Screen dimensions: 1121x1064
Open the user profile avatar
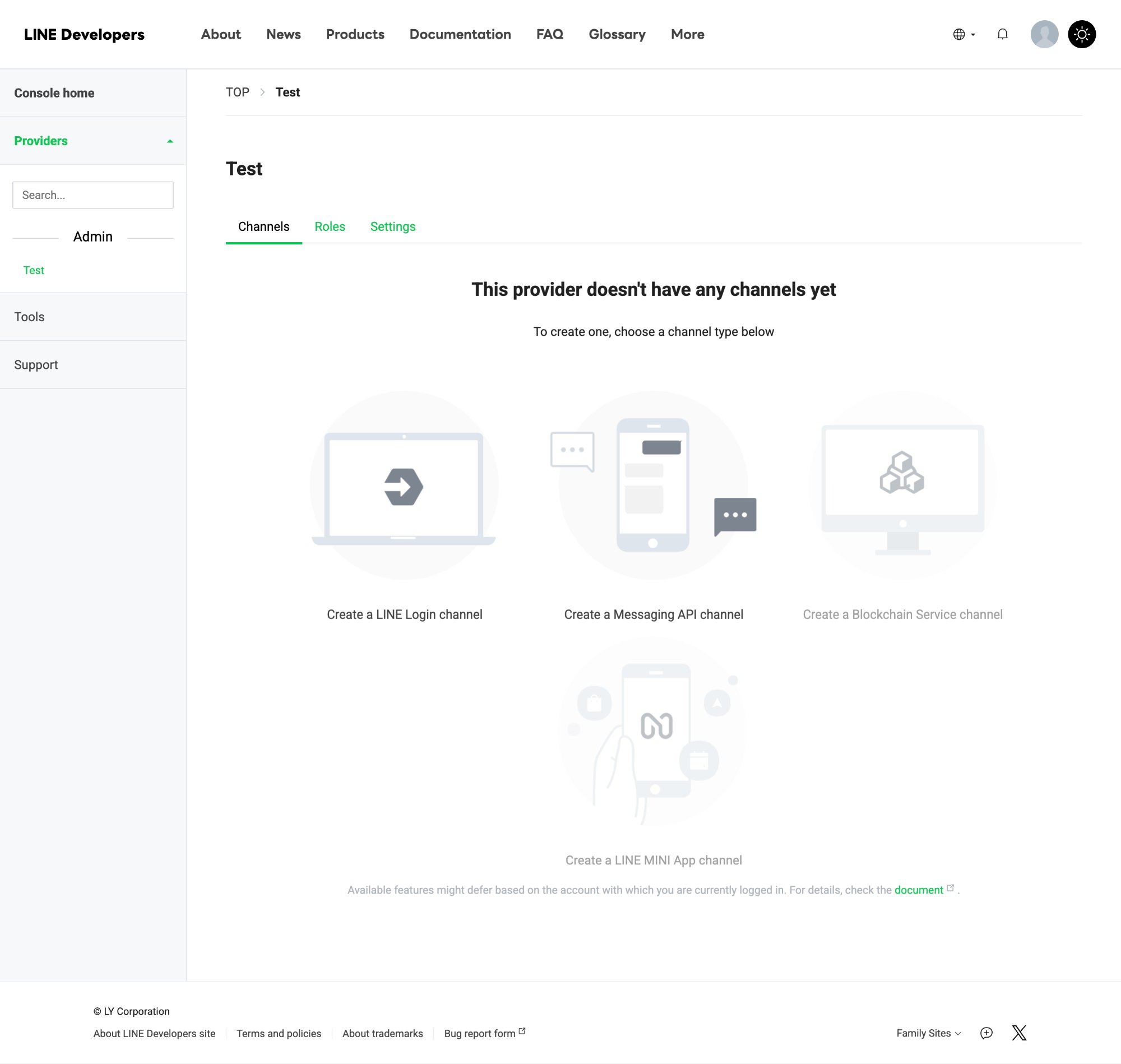pos(1044,35)
